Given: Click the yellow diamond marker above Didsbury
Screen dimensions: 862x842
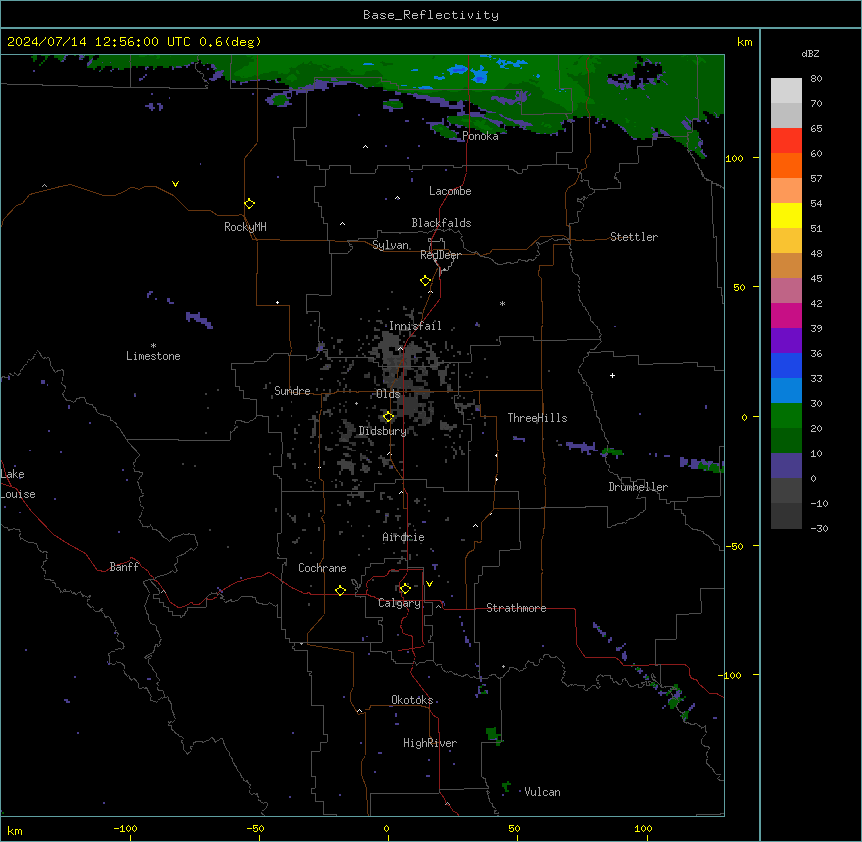Looking at the screenshot, I should tap(389, 417).
